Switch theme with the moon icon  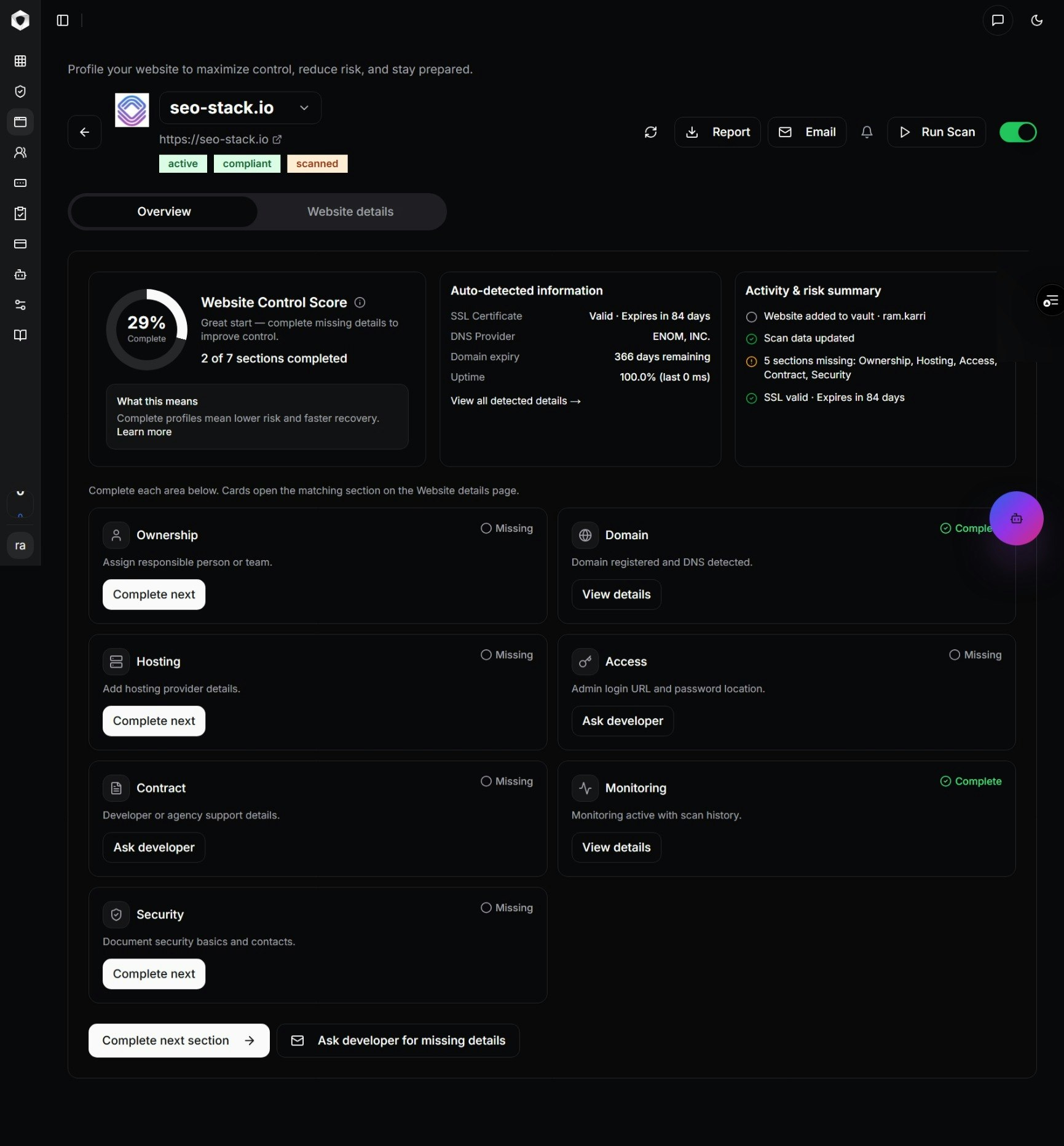1036,20
